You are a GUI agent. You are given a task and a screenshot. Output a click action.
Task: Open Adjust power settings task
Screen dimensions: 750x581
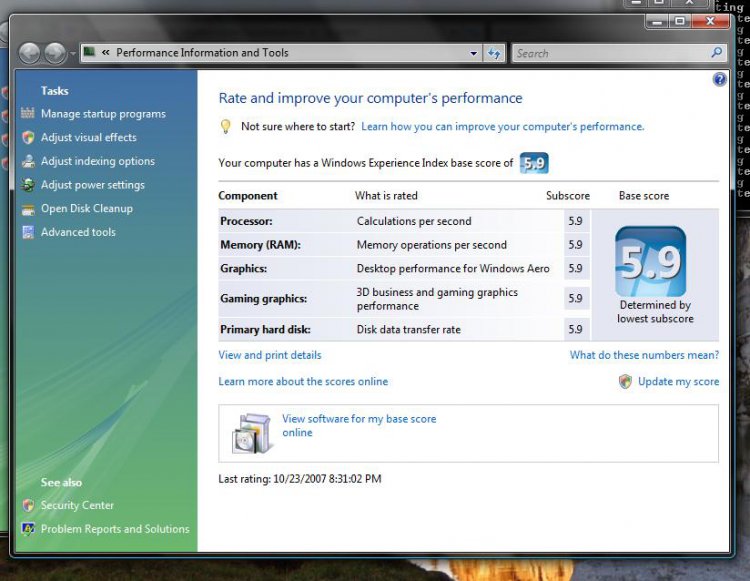[x=92, y=185]
